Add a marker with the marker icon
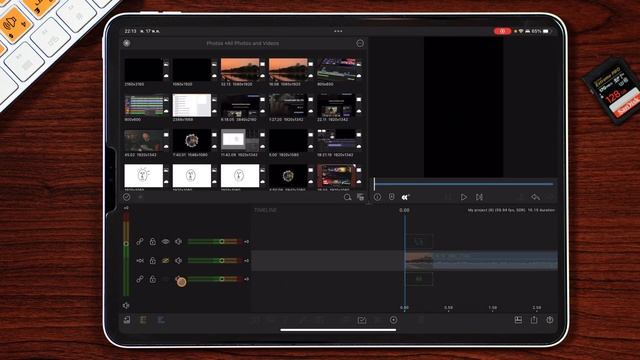This screenshot has width=640, height=360. (x=391, y=197)
